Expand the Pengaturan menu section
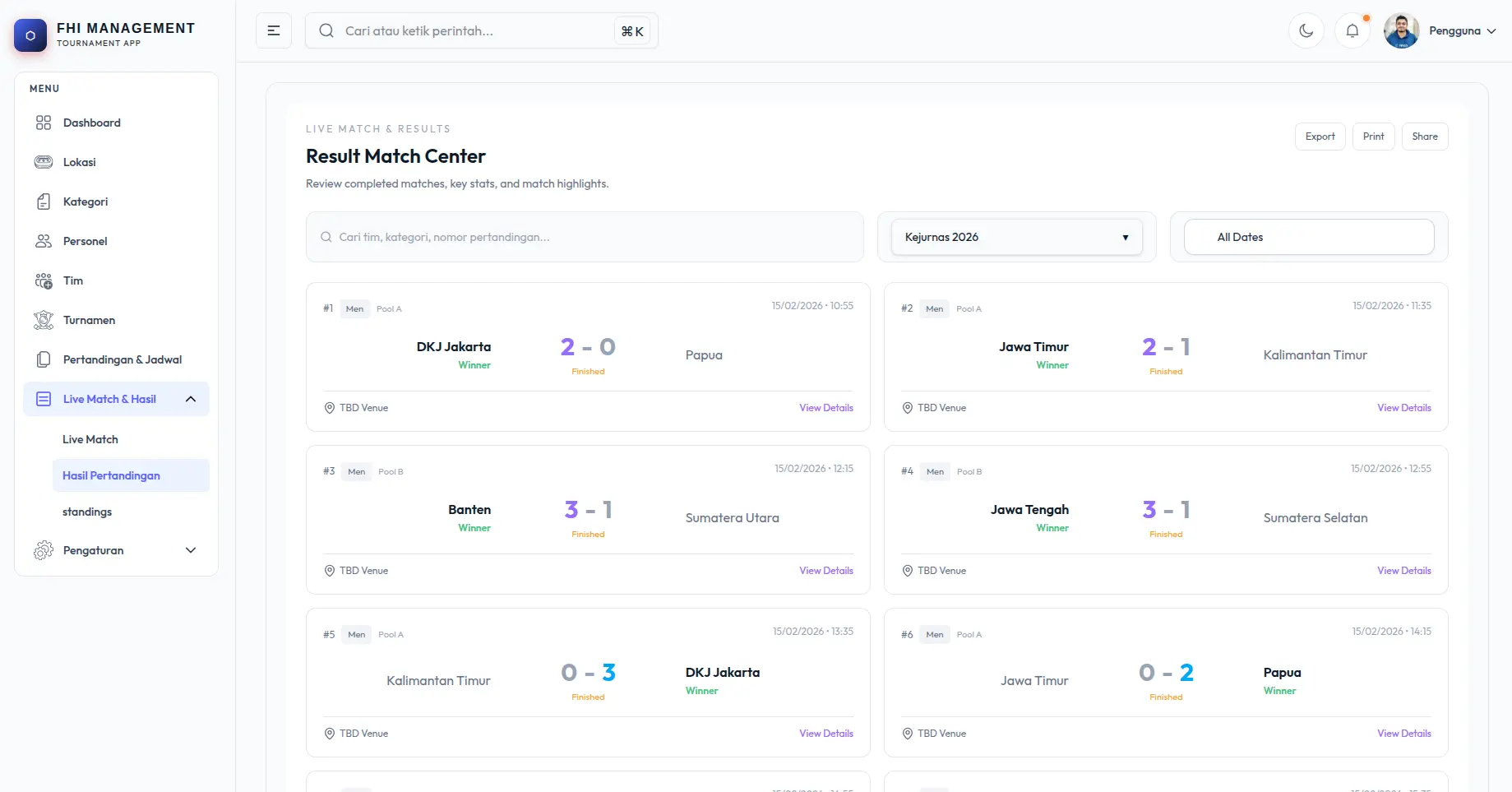Image resolution: width=1512 pixels, height=792 pixels. (x=191, y=550)
